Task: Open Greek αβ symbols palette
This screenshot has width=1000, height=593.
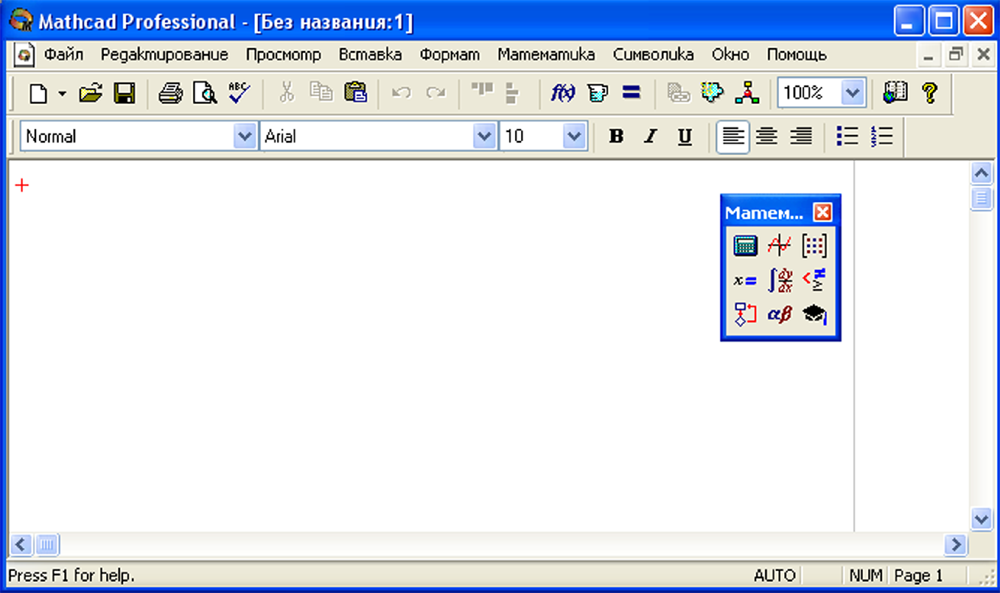Action: 779,314
